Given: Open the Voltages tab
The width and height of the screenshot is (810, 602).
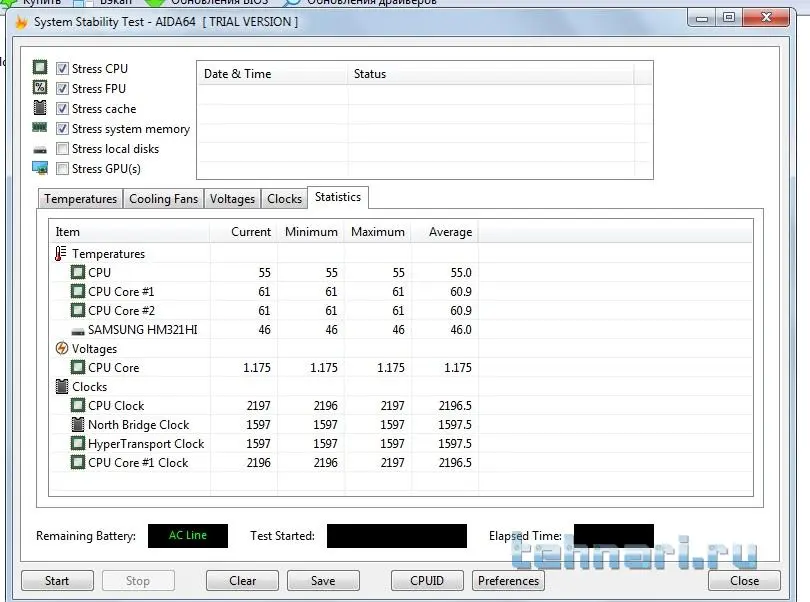Looking at the screenshot, I should pos(232,199).
